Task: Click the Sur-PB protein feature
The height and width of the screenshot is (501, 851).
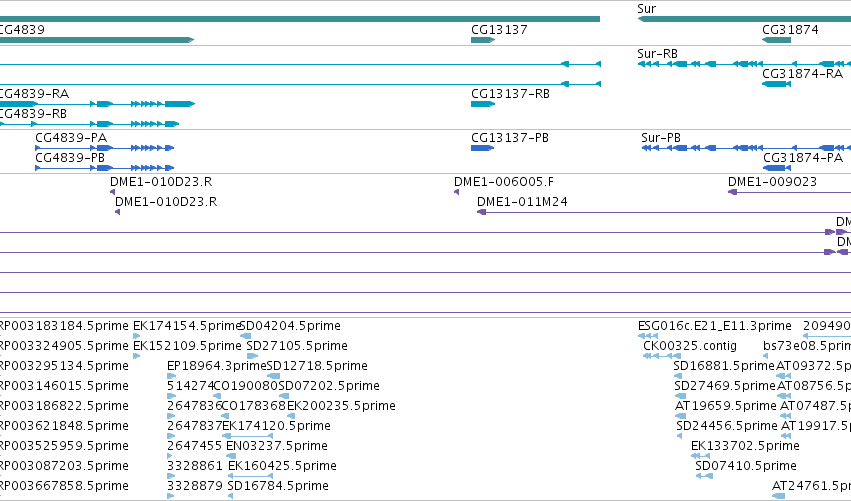Action: [746, 148]
